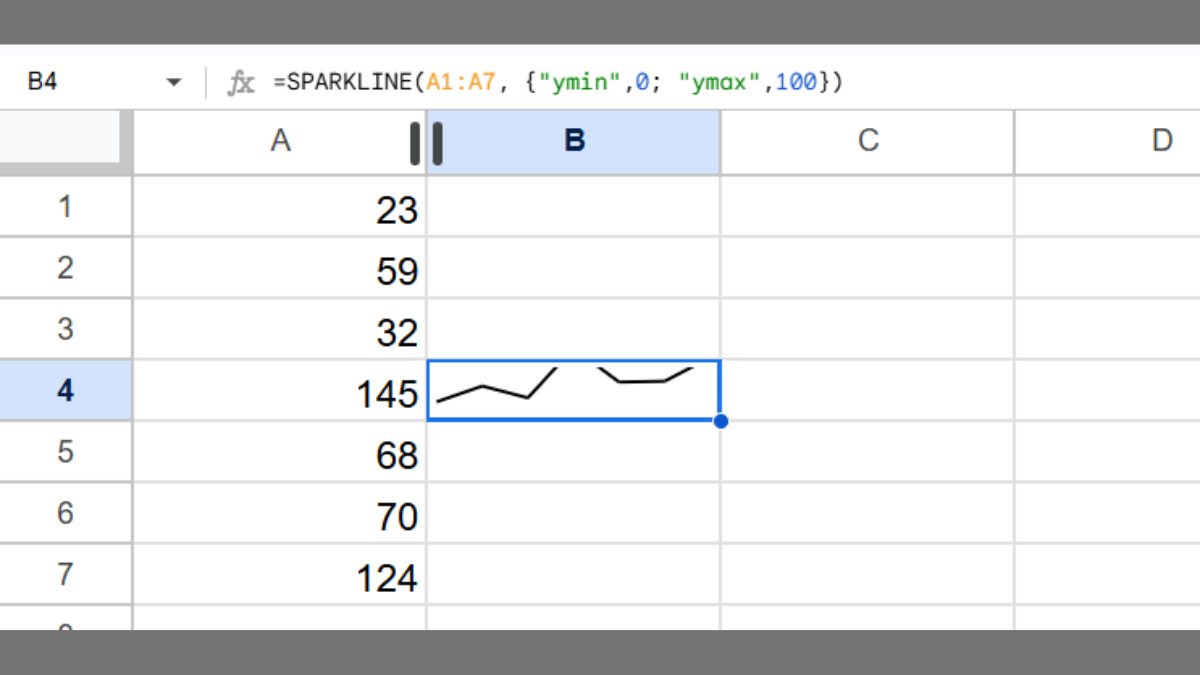Viewport: 1200px width, 675px height.
Task: Open the name box dropdown arrow
Action: coord(174,83)
